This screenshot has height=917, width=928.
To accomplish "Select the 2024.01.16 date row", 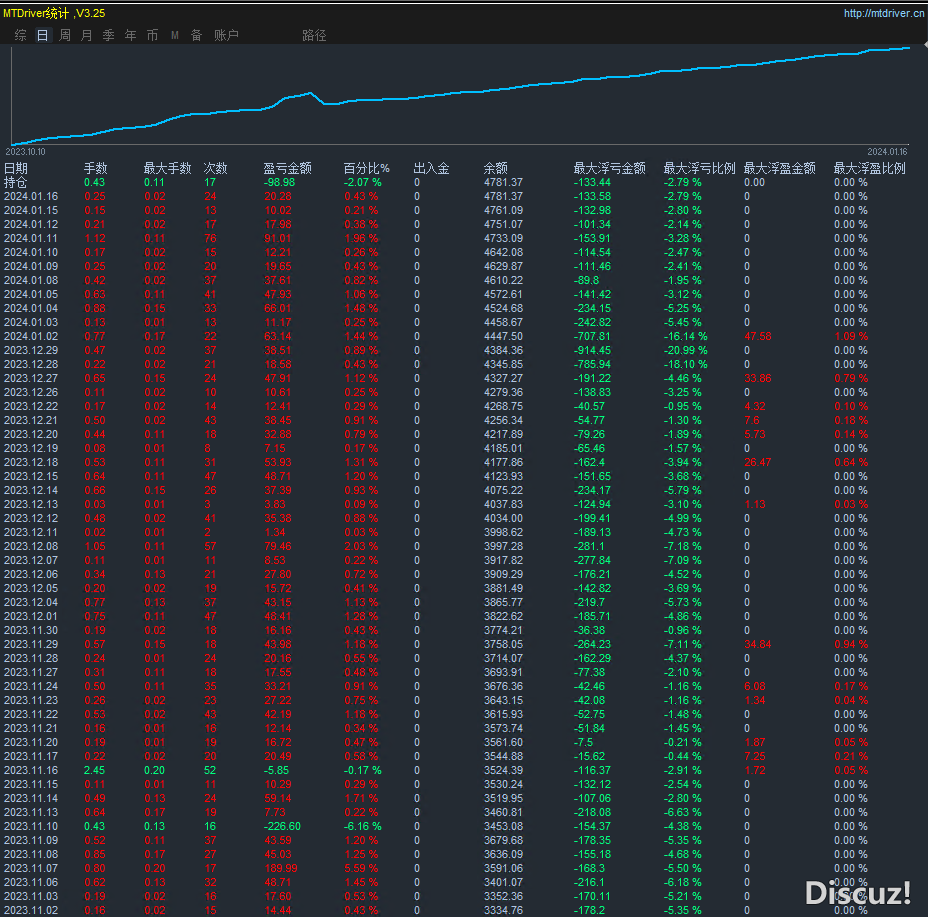I will tap(31, 196).
